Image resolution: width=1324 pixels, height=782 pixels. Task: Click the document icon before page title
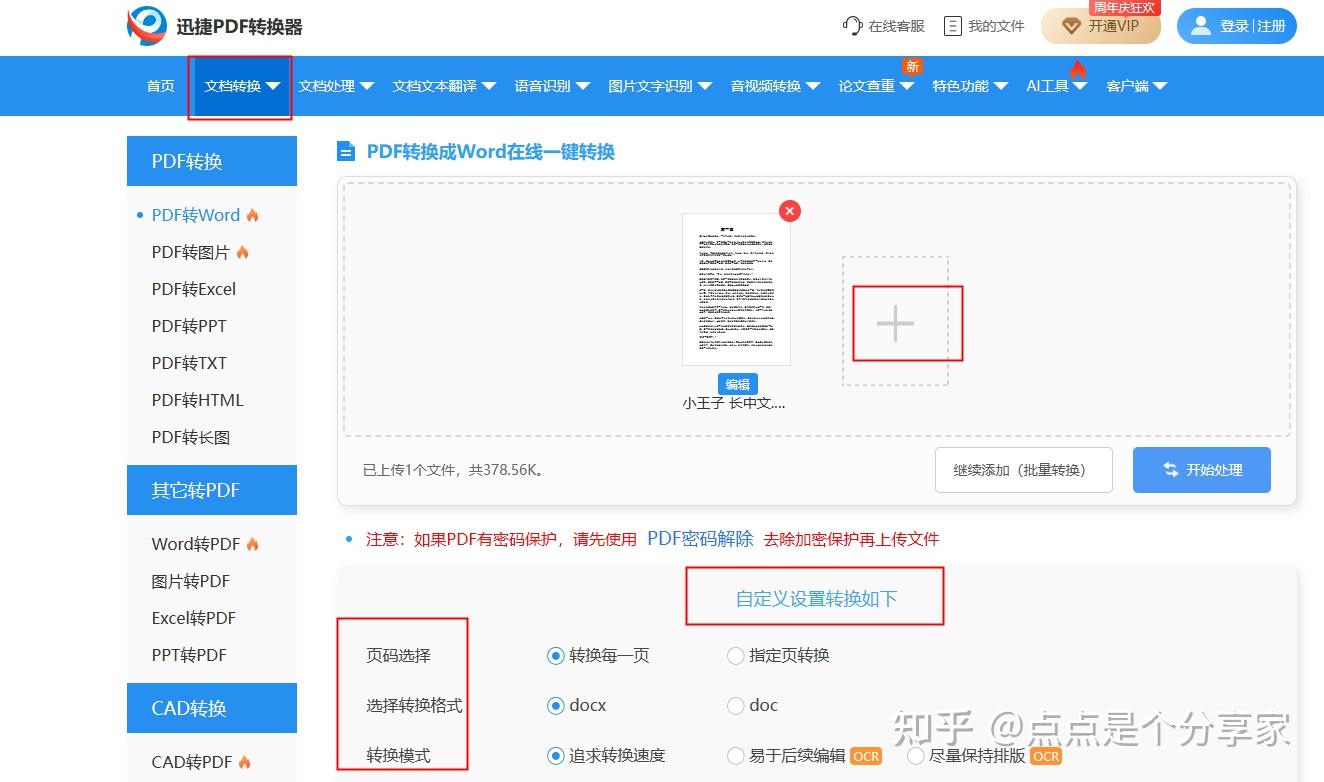(x=346, y=152)
